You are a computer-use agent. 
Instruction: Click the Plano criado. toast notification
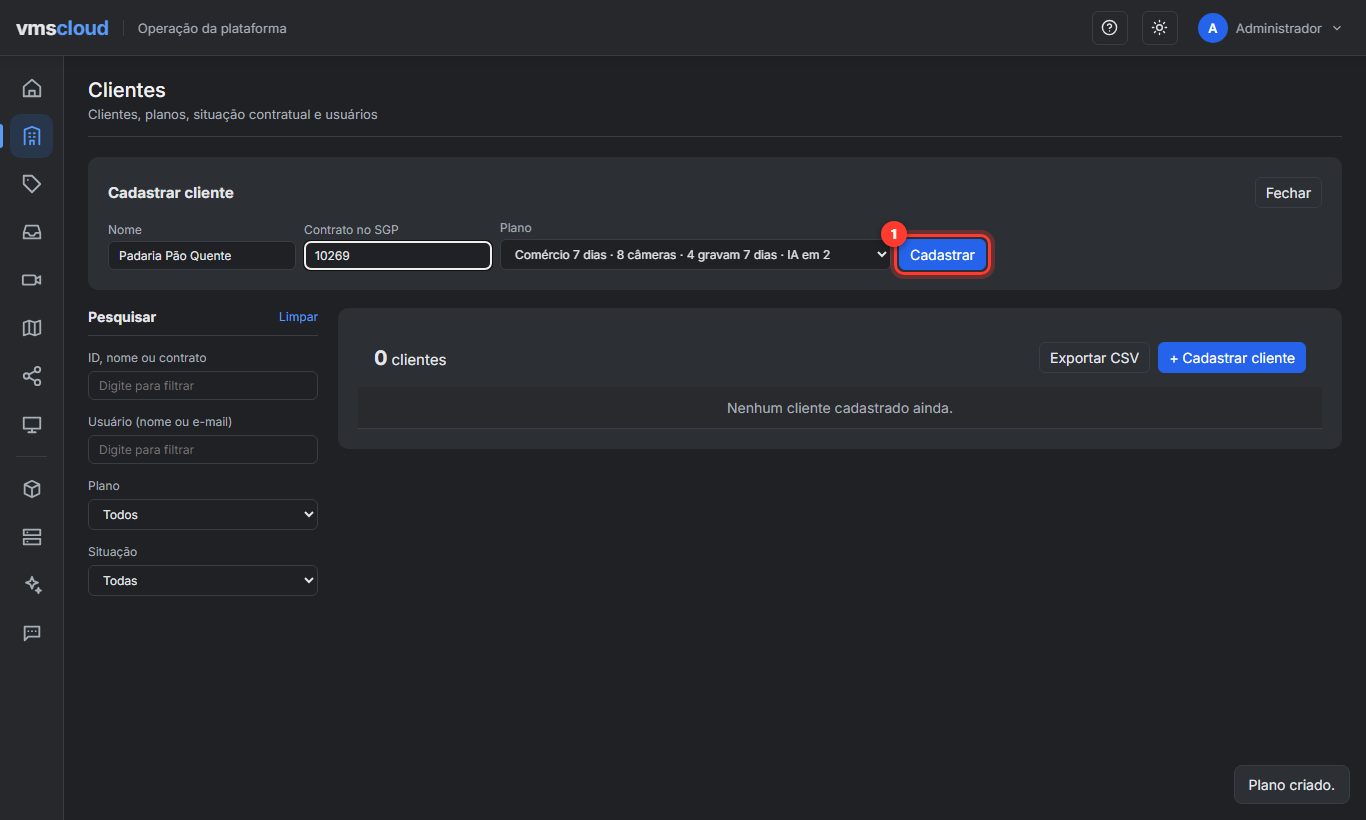1292,785
